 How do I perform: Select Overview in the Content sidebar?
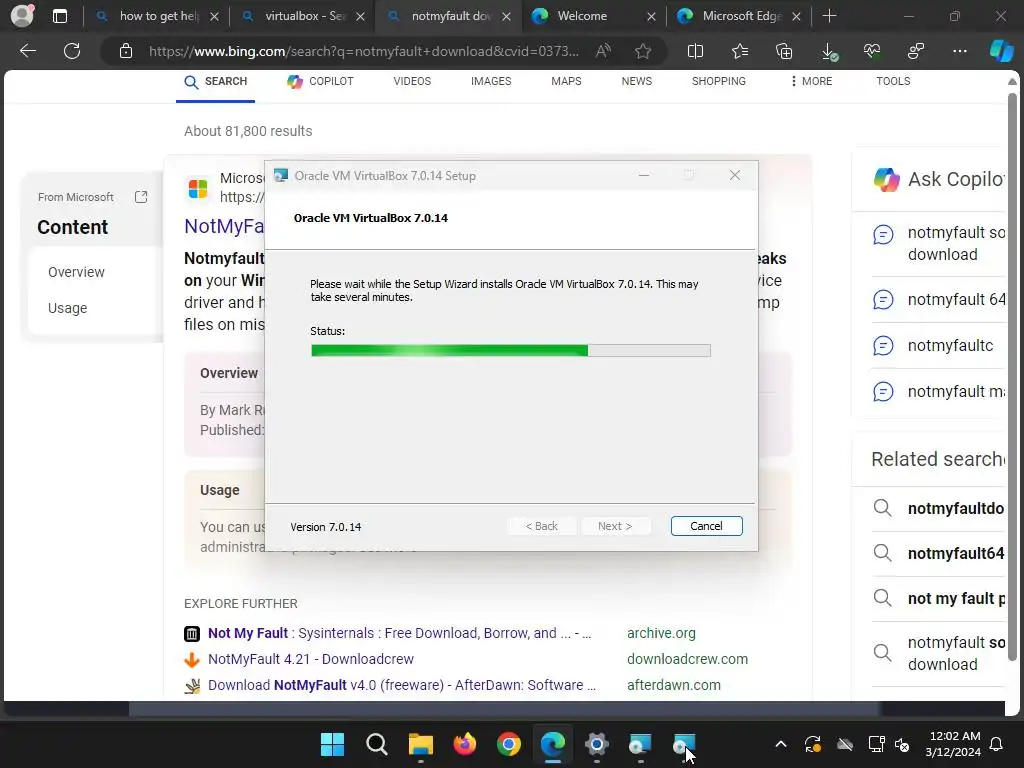click(x=76, y=272)
